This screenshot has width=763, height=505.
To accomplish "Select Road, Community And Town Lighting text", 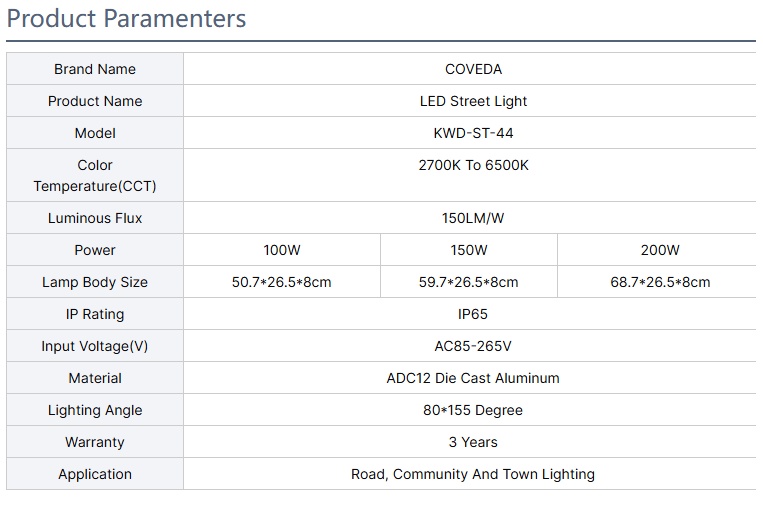I will (x=473, y=474).
